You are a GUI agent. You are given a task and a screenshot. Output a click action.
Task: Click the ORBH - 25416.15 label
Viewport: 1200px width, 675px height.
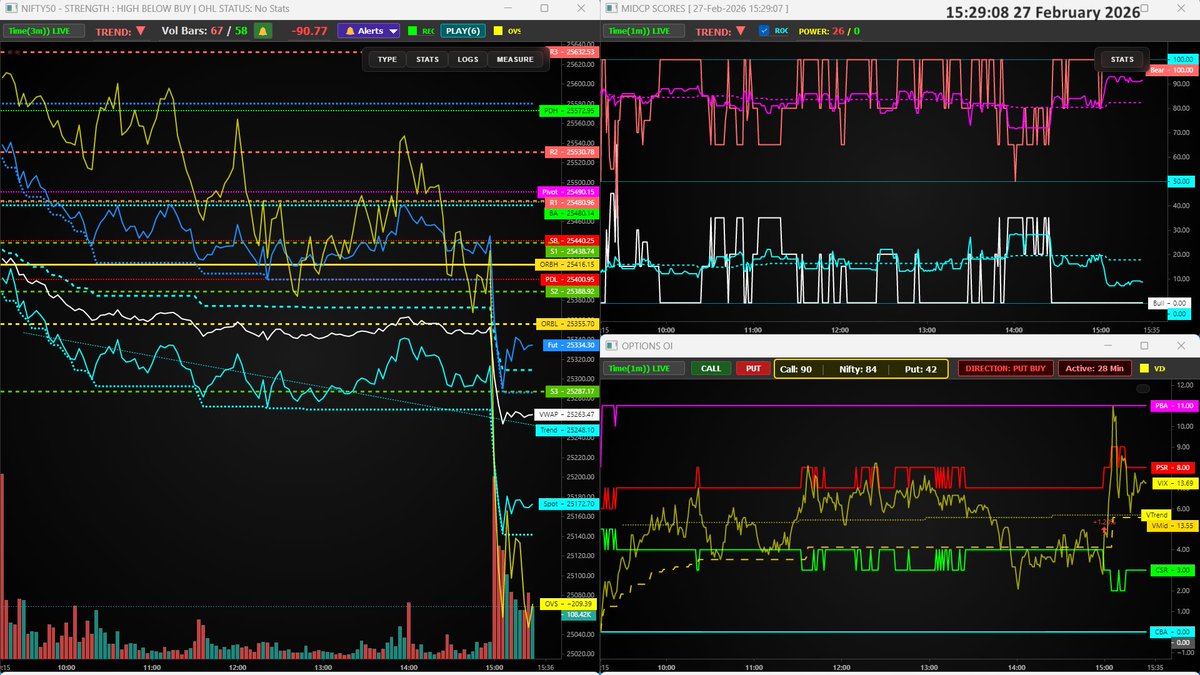pyautogui.click(x=567, y=265)
